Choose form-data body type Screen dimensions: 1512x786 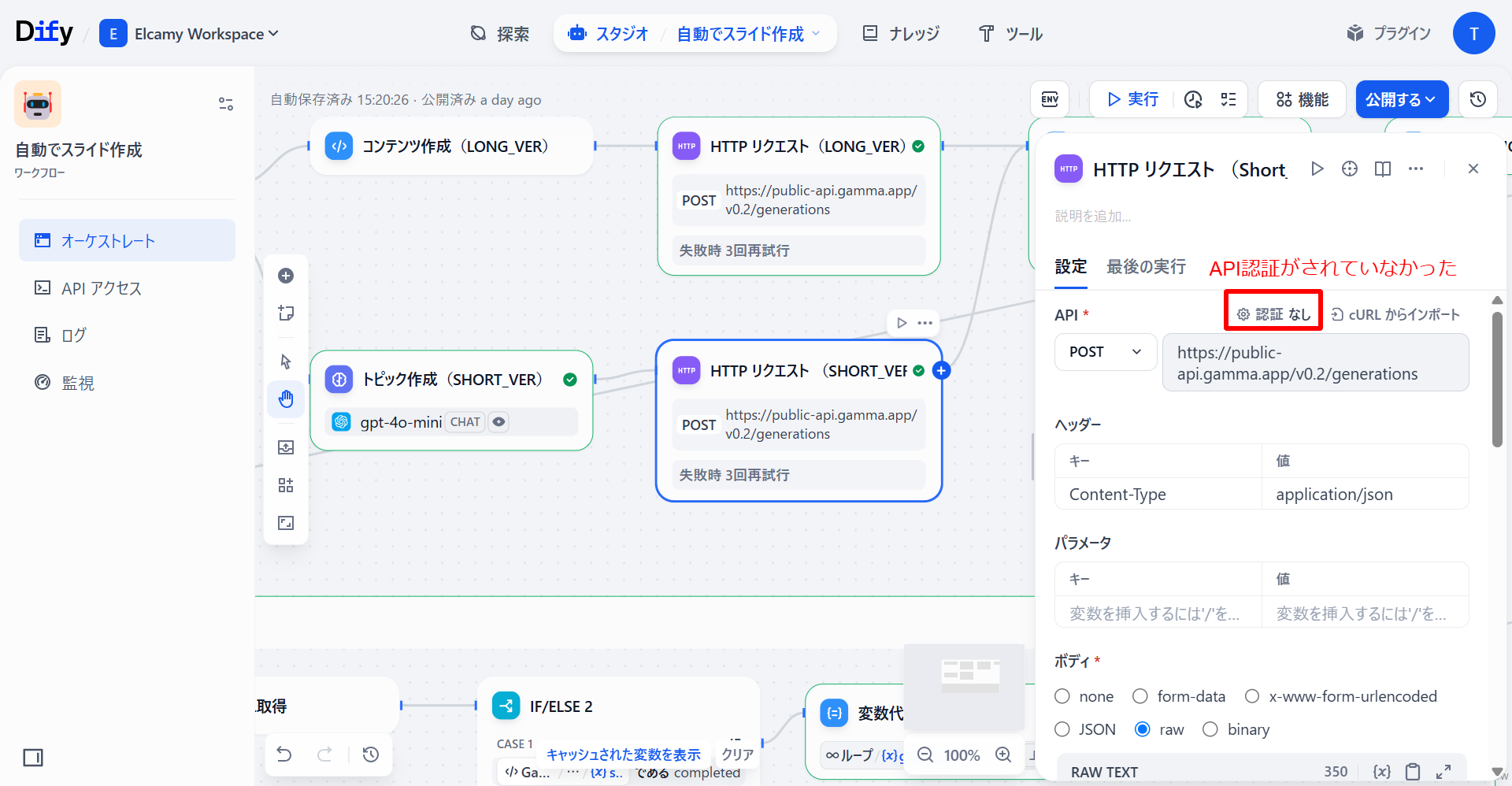coord(1140,696)
